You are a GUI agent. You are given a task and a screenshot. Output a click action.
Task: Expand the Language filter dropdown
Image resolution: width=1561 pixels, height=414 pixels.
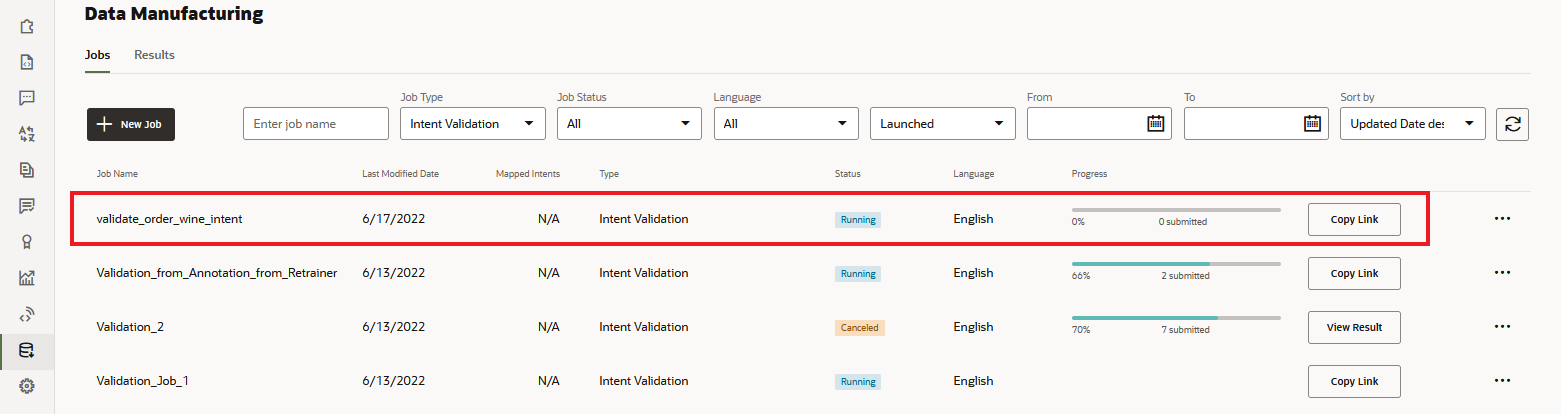pos(785,124)
